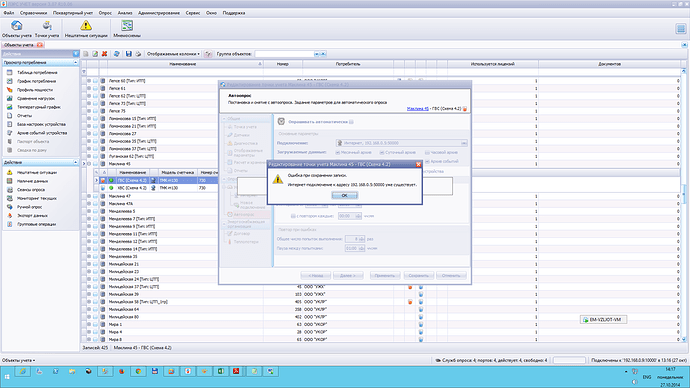This screenshot has height=388, width=690.
Task: Toggle Месячный архив checkbox
Action: pyautogui.click(x=338, y=152)
